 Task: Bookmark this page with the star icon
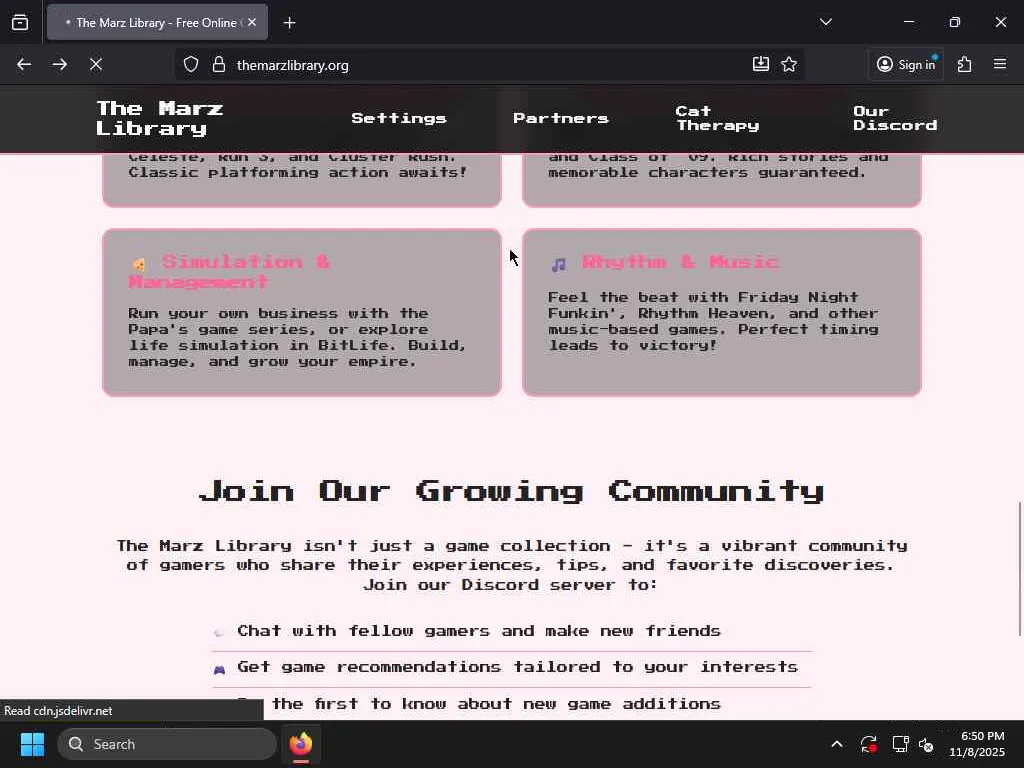pyautogui.click(x=789, y=64)
